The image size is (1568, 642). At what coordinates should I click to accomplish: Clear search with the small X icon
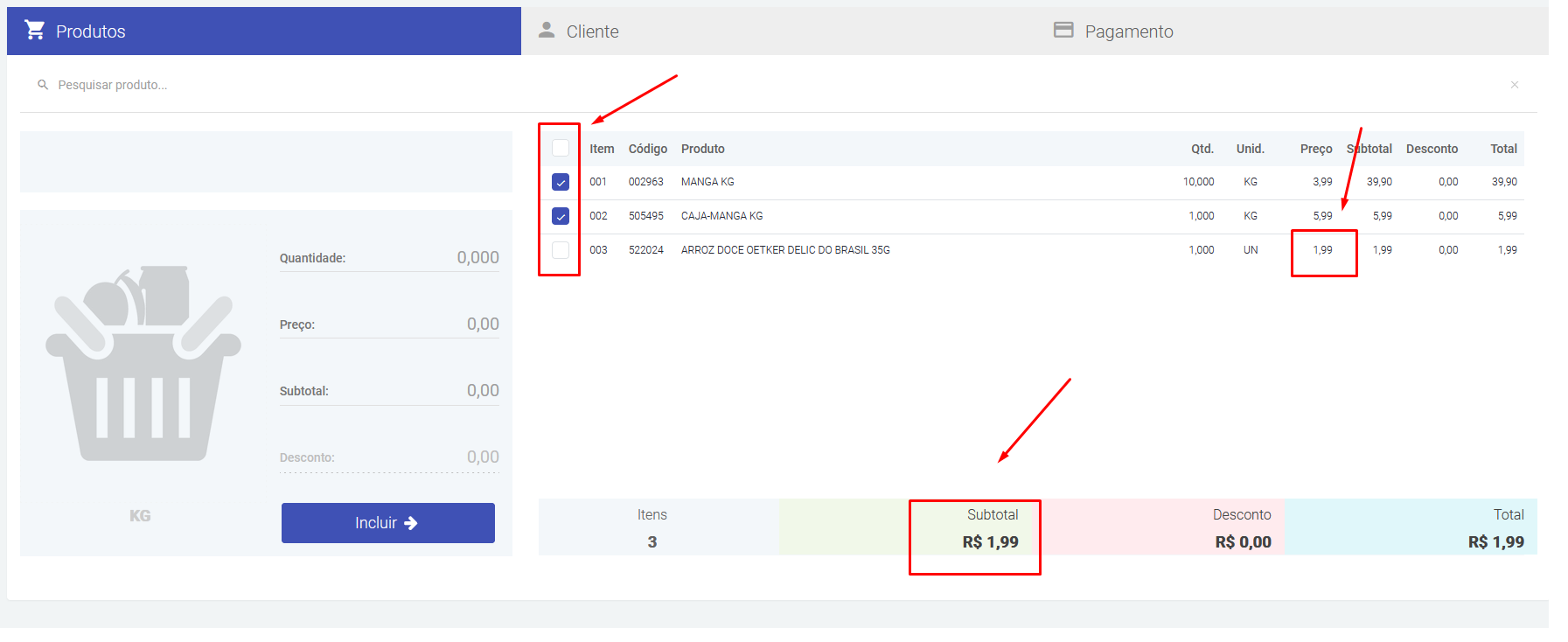[1515, 85]
